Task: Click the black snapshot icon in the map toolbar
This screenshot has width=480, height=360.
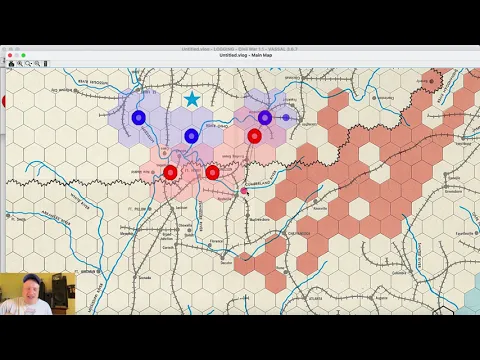Action: [11, 64]
